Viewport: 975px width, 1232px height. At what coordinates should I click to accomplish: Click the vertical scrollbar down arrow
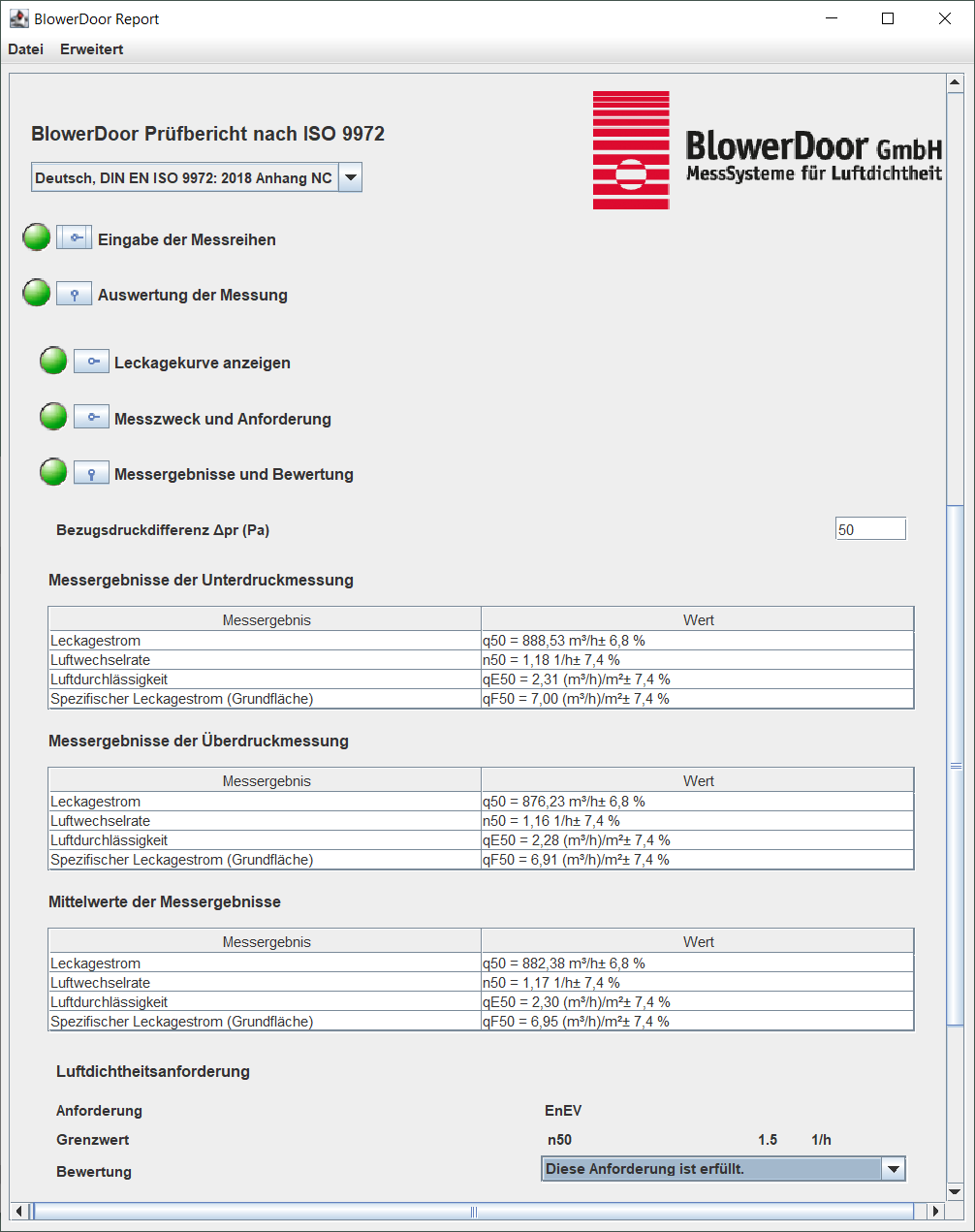(x=955, y=1192)
